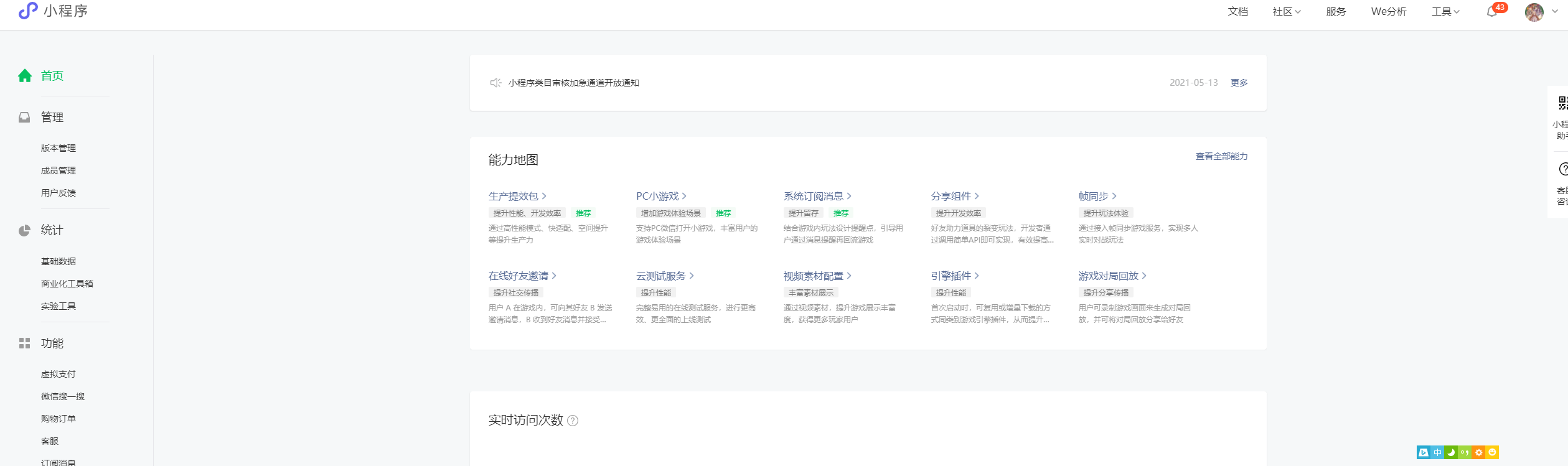
Task: Click the 能力地图 heading
Action: (x=513, y=160)
